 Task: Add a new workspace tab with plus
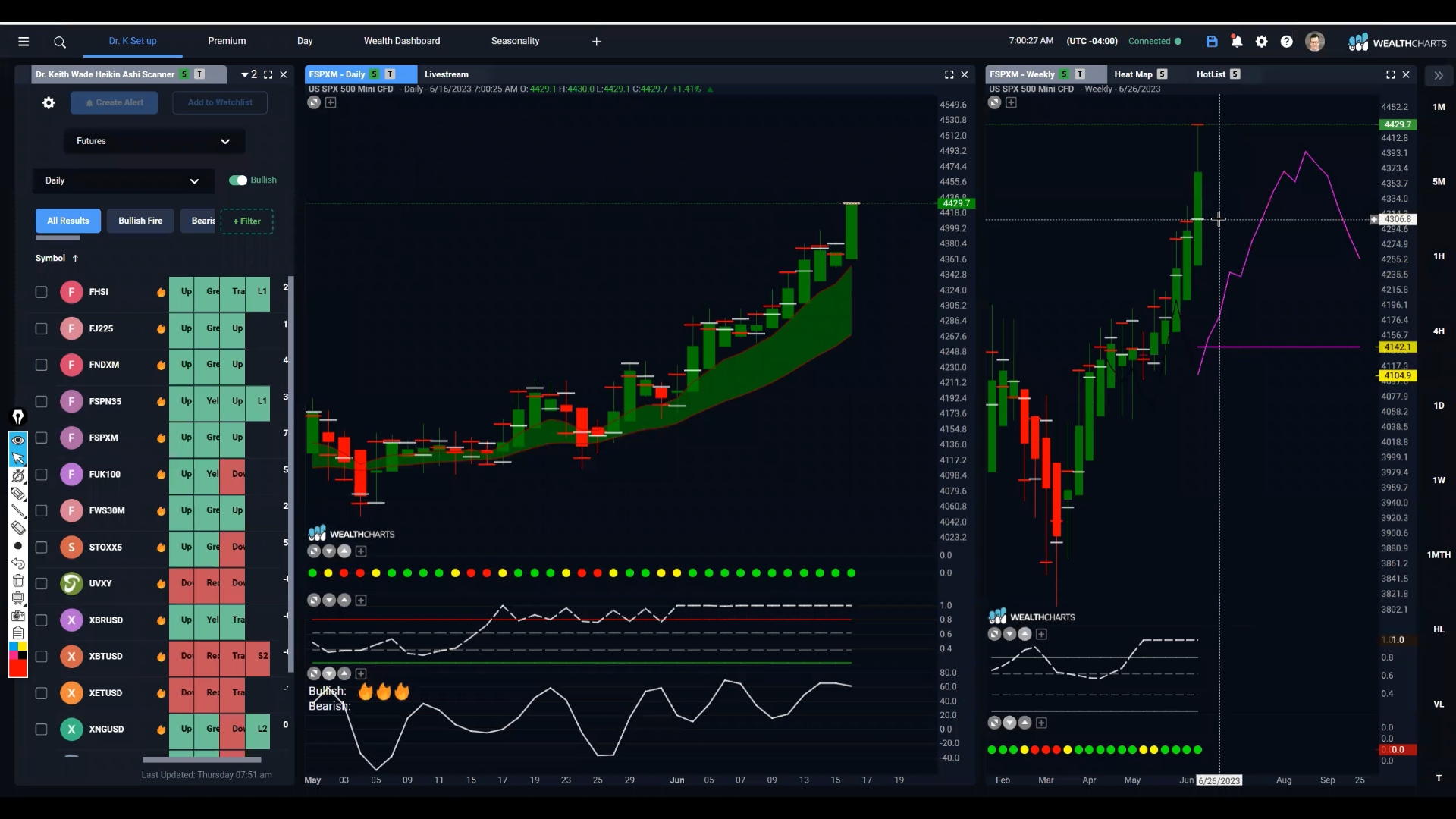597,42
